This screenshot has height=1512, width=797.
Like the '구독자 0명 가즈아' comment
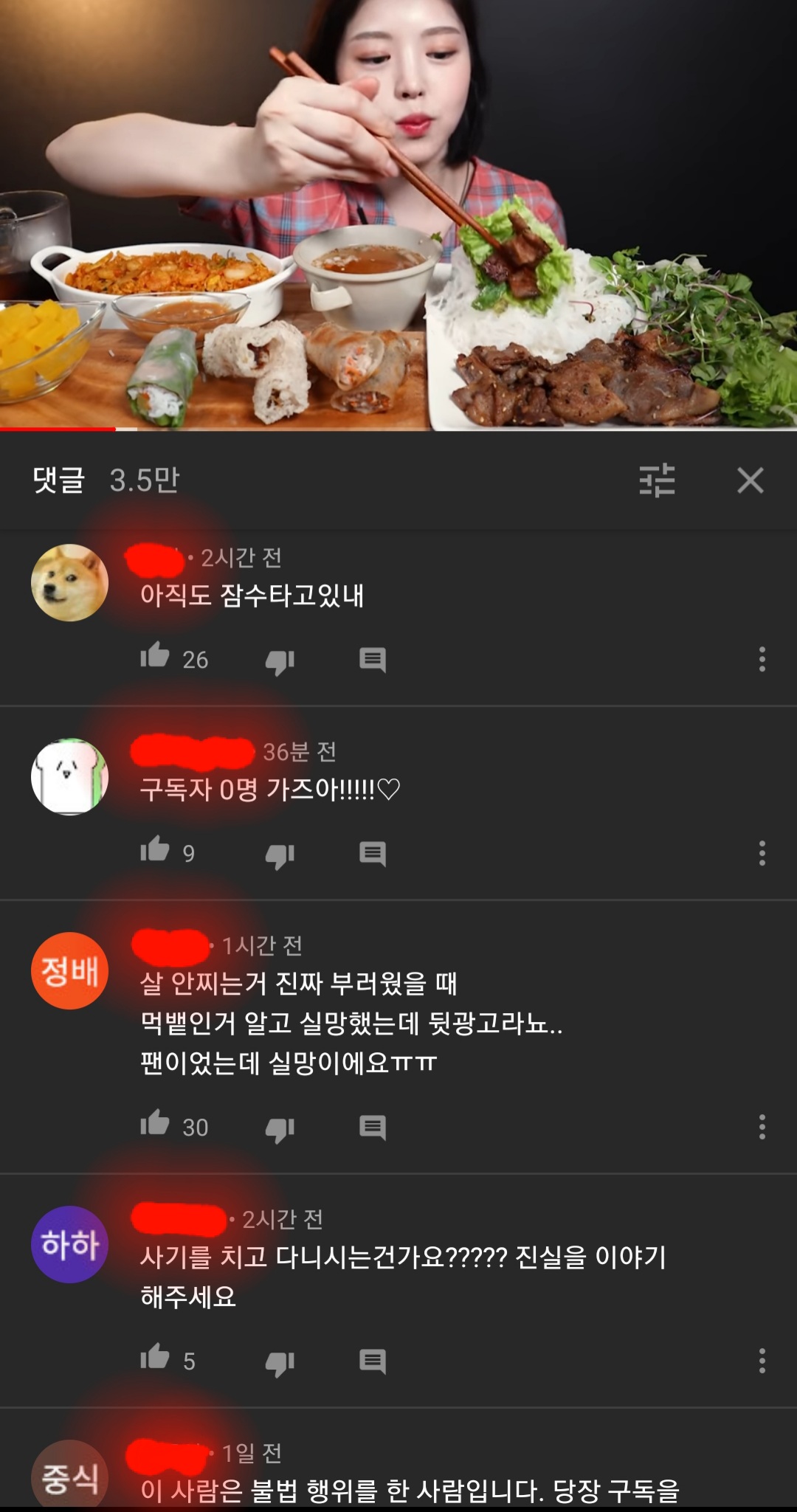(155, 849)
